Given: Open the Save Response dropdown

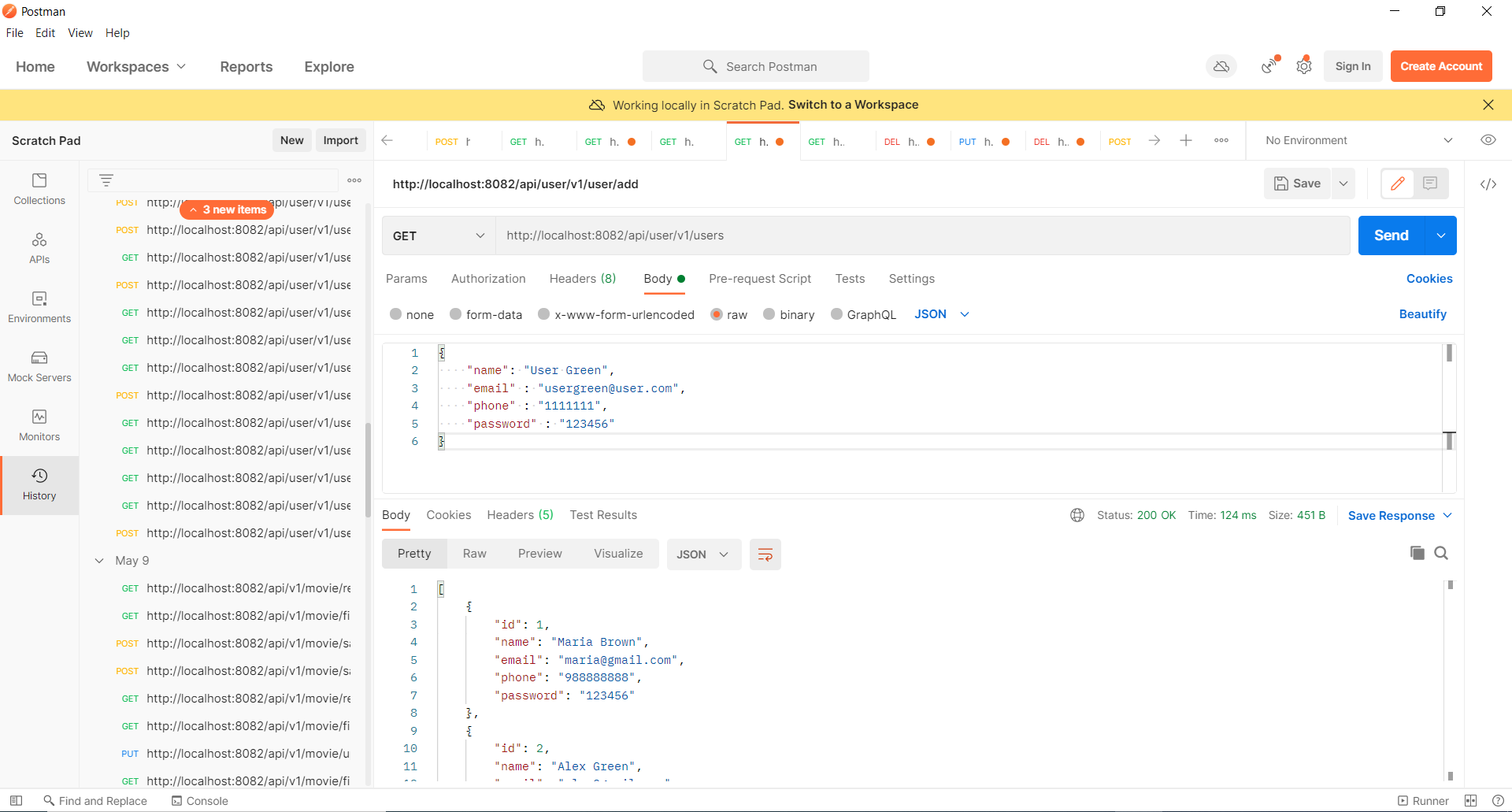Looking at the screenshot, I should pos(1399,516).
